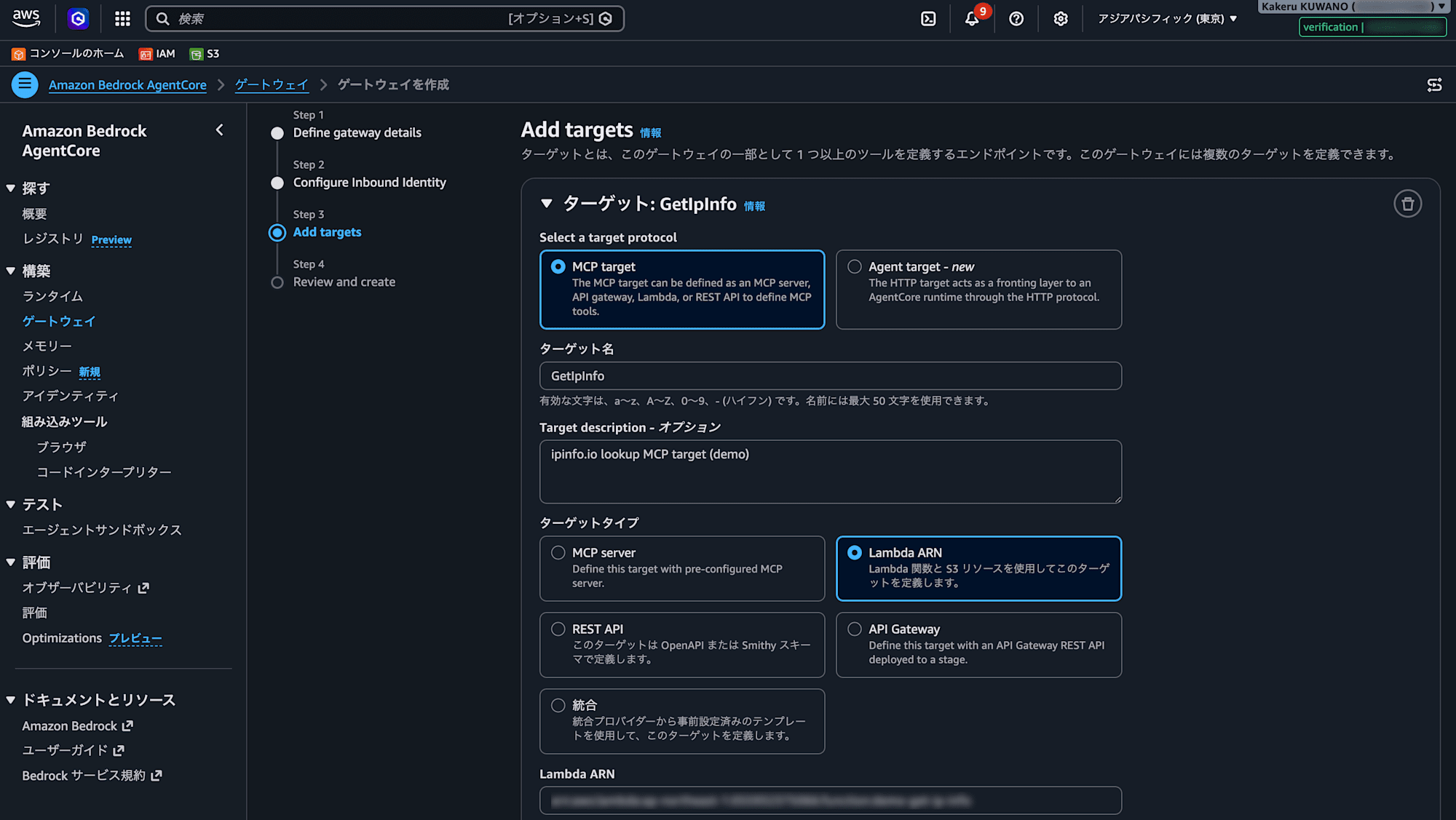Screen dimensions: 1456x820
Task: Go to レジストリ in sidebar
Action: click(x=52, y=239)
